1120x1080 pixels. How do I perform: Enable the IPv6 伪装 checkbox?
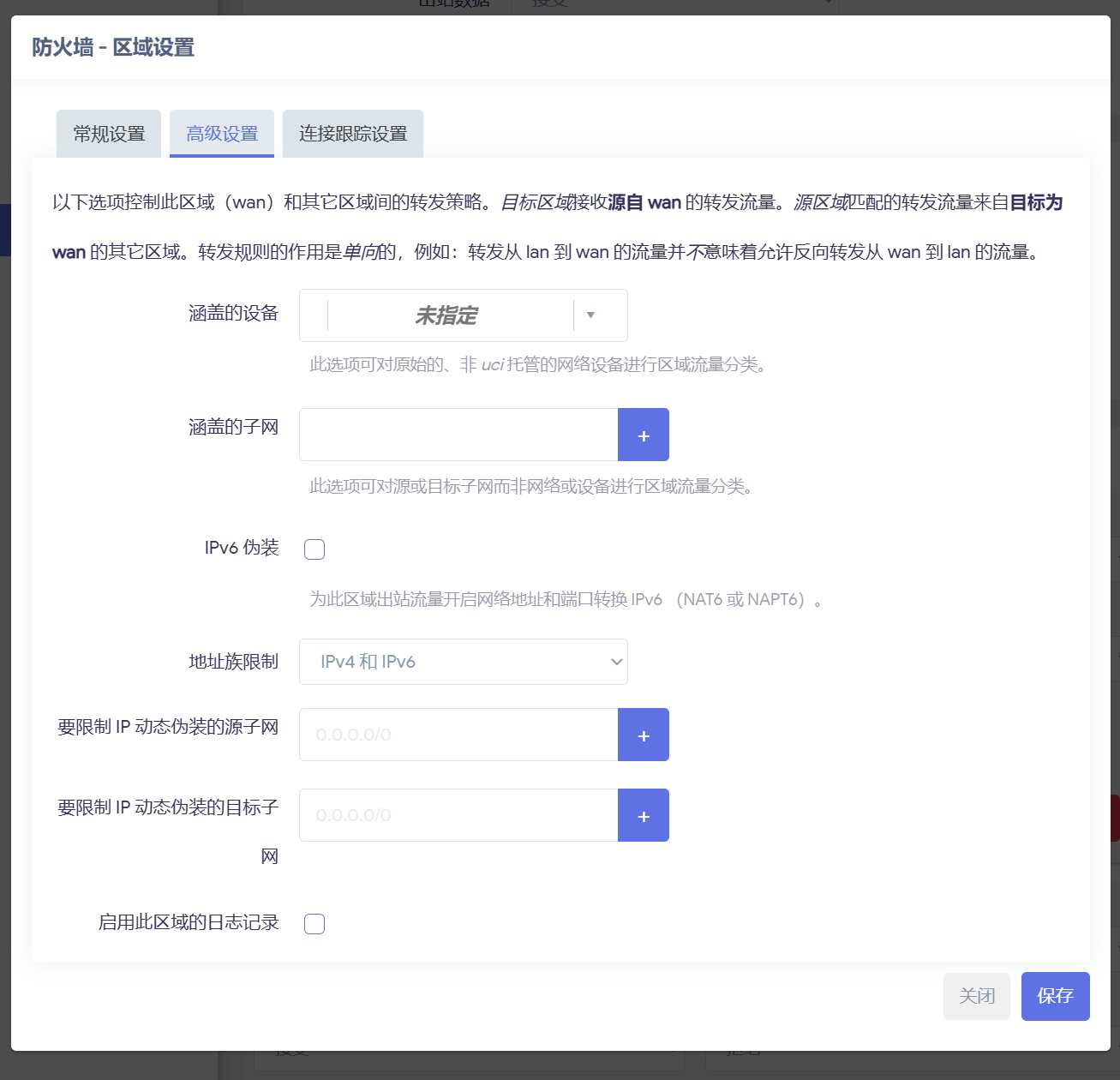coord(314,549)
